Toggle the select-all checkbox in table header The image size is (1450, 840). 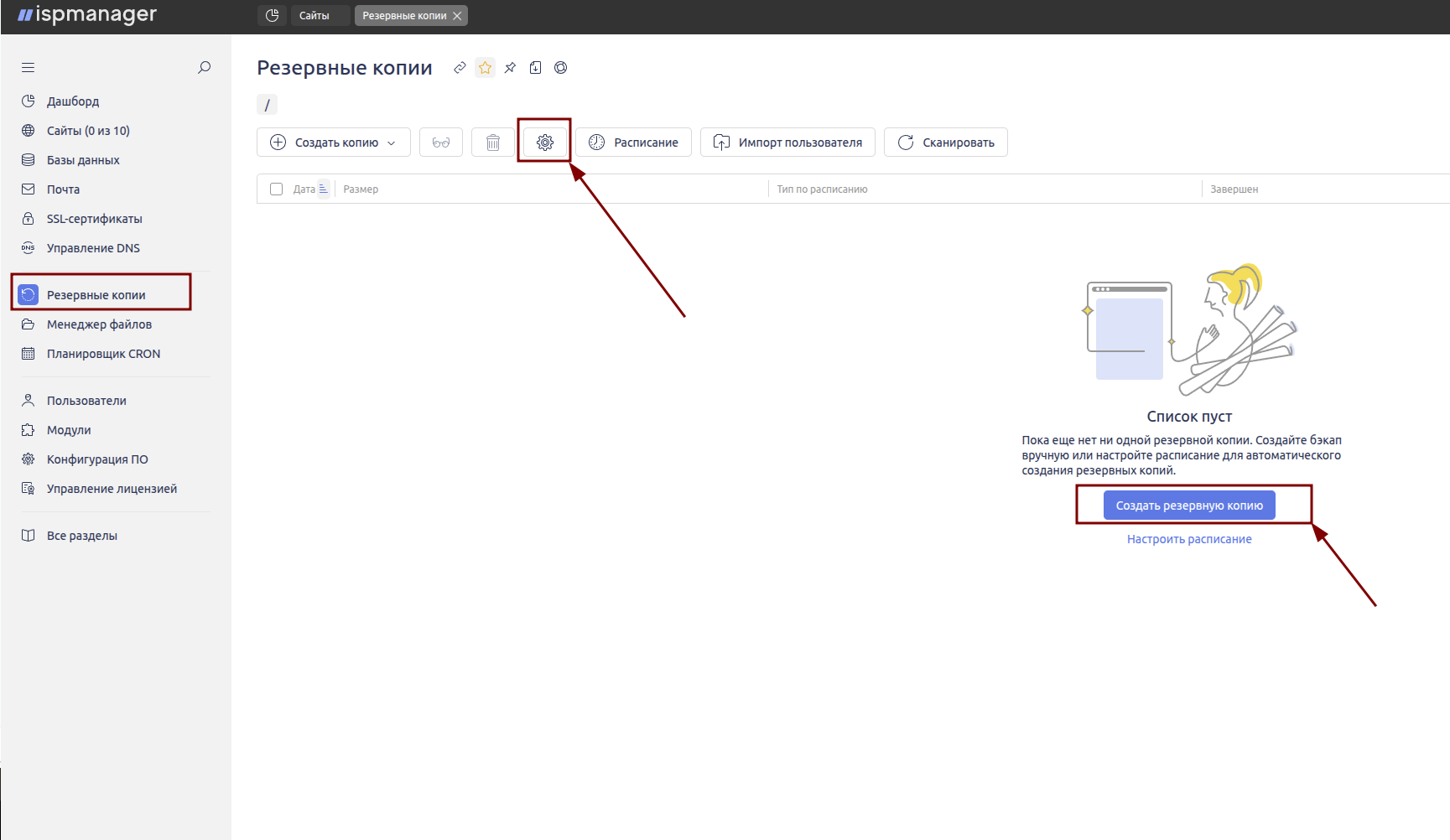point(276,189)
